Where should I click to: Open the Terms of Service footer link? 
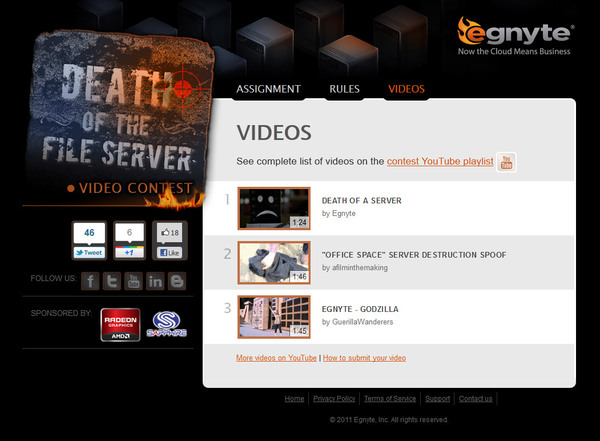[390, 399]
